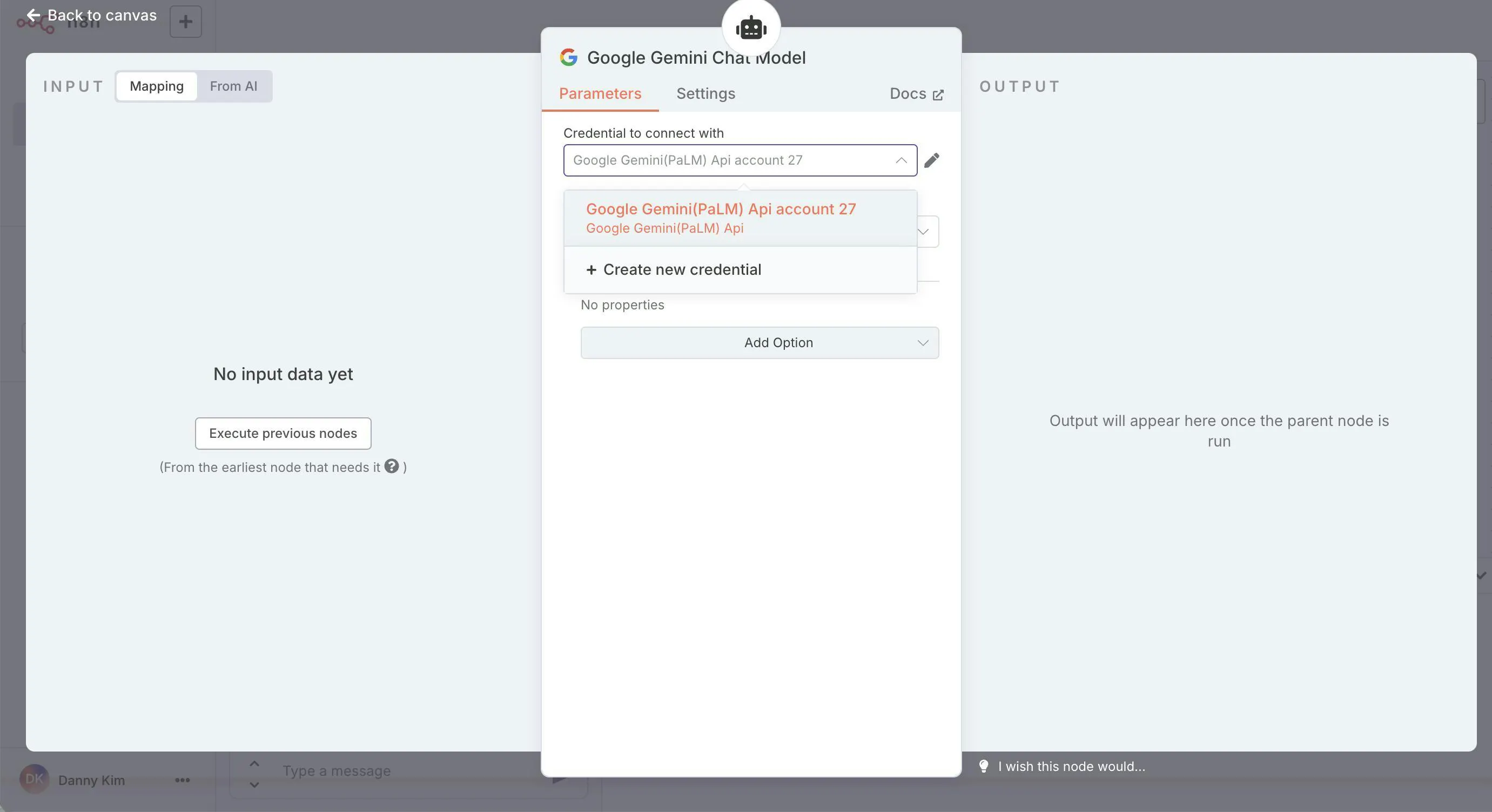
Task: Click the Google logo in the node header
Action: [x=569, y=57]
